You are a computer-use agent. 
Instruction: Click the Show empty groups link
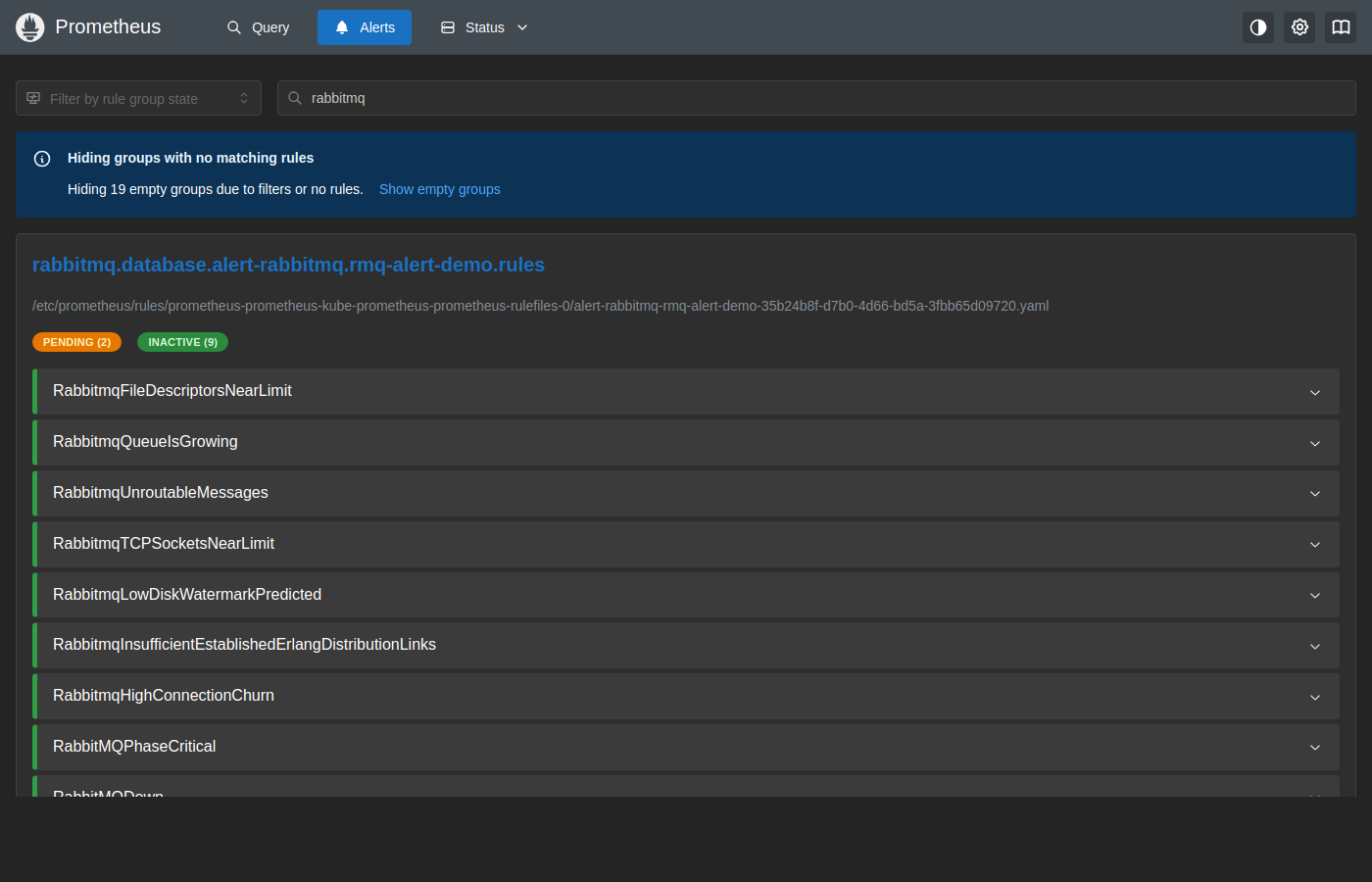pyautogui.click(x=440, y=189)
